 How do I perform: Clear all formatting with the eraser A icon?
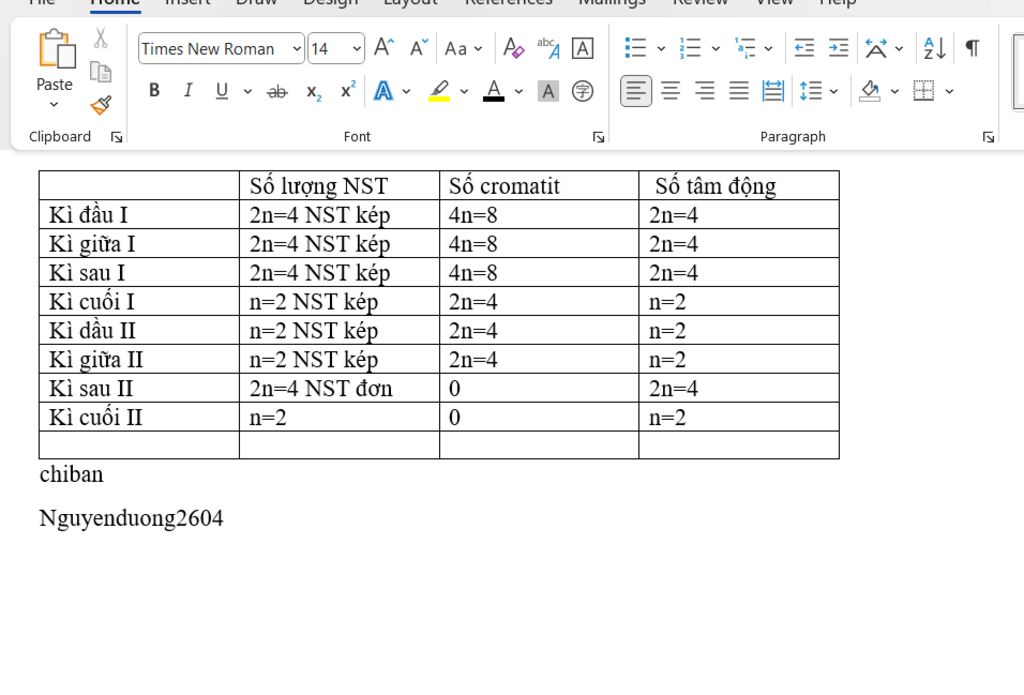(x=513, y=48)
